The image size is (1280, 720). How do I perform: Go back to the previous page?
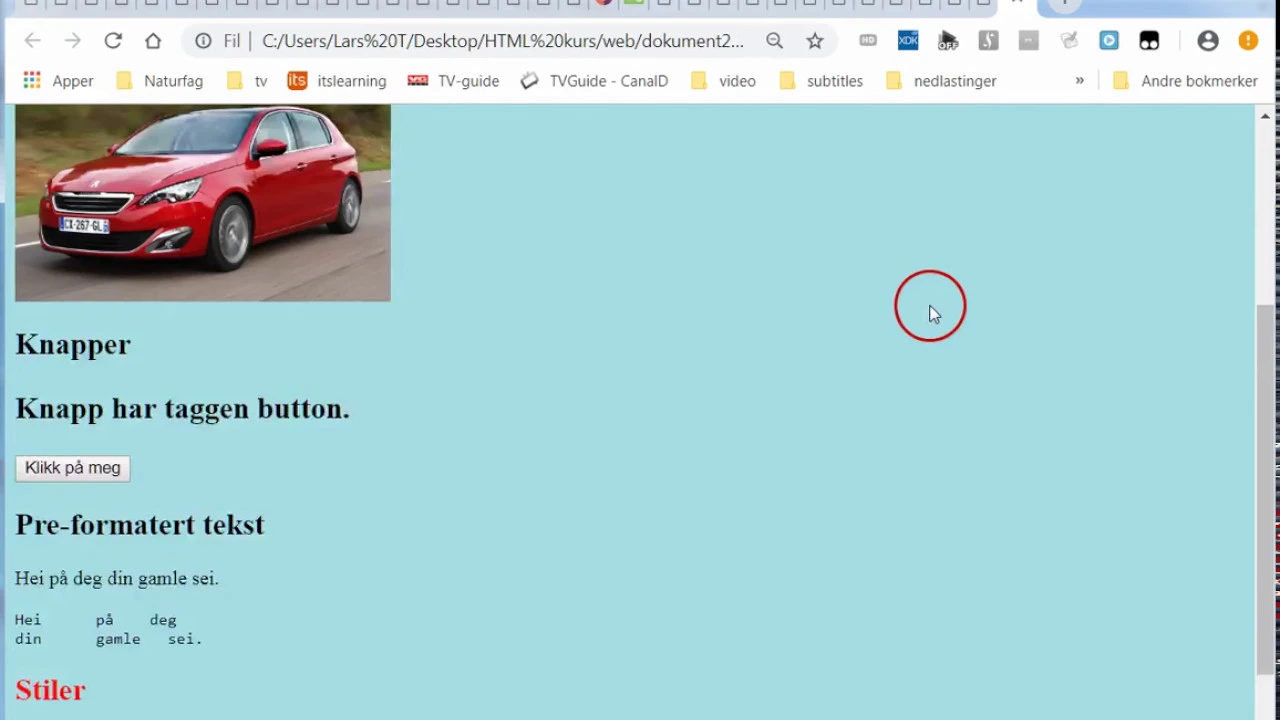33,41
